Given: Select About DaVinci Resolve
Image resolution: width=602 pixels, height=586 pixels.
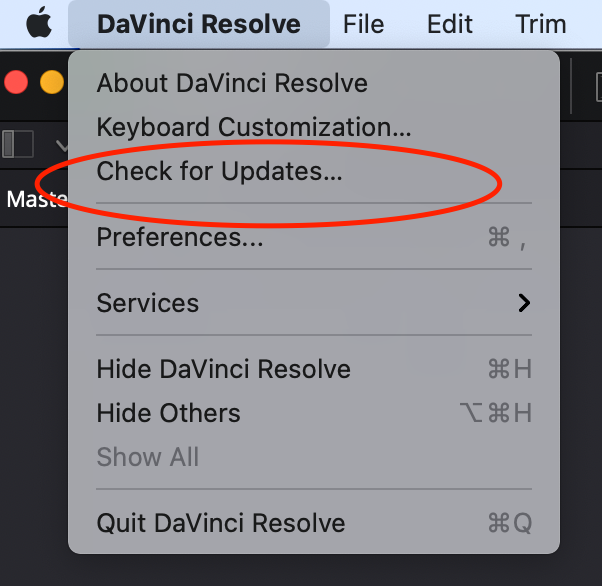Looking at the screenshot, I should pyautogui.click(x=232, y=83).
